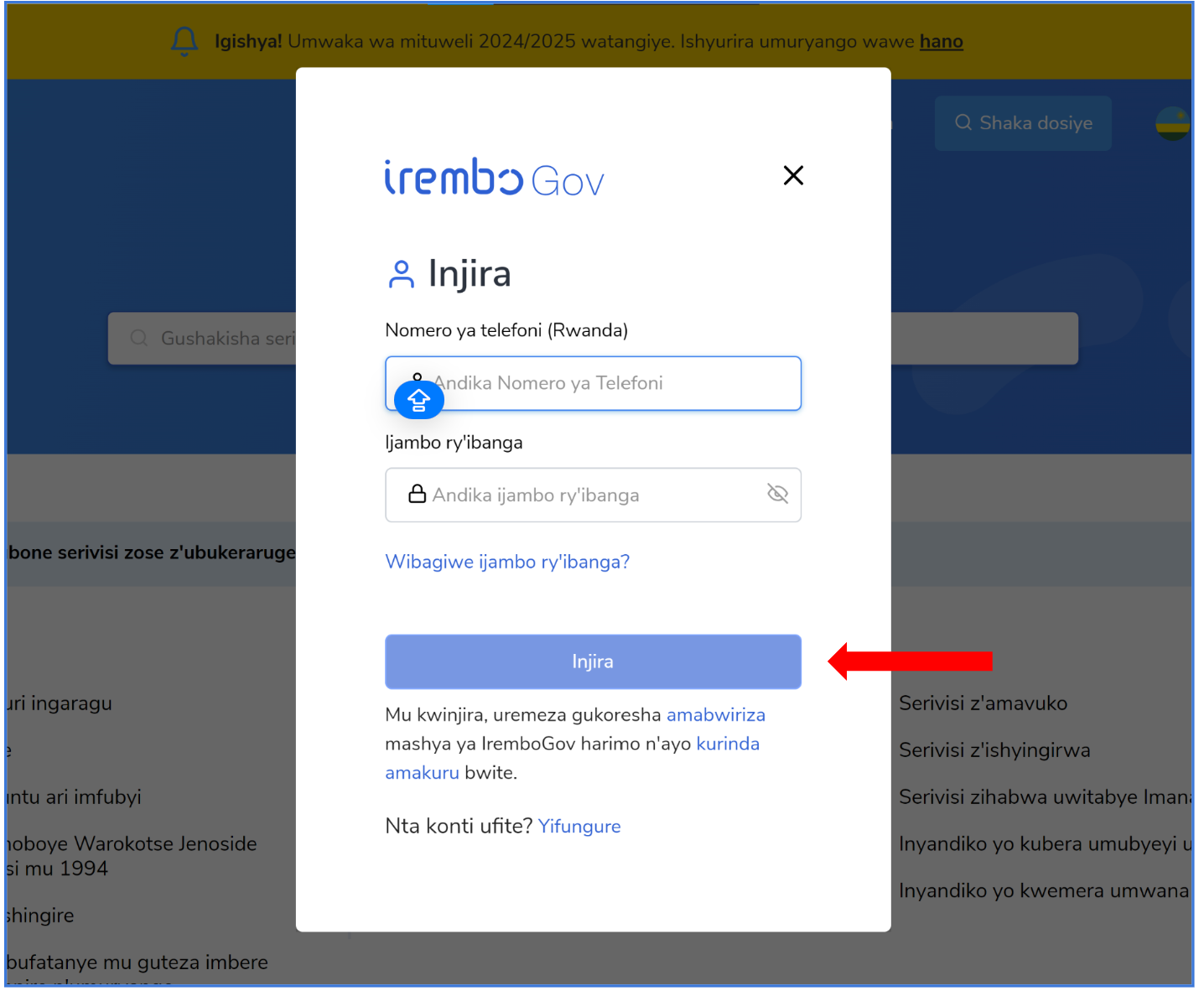Toggle password visibility eye icon

point(777,494)
